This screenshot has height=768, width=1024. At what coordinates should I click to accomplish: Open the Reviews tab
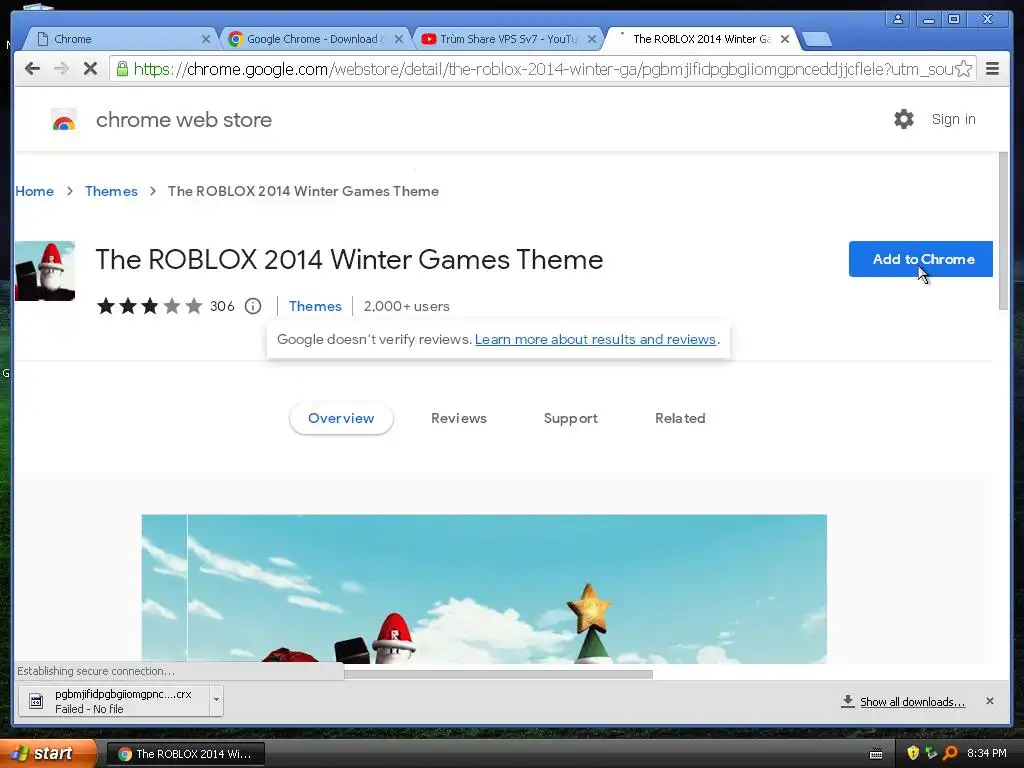pyautogui.click(x=459, y=418)
